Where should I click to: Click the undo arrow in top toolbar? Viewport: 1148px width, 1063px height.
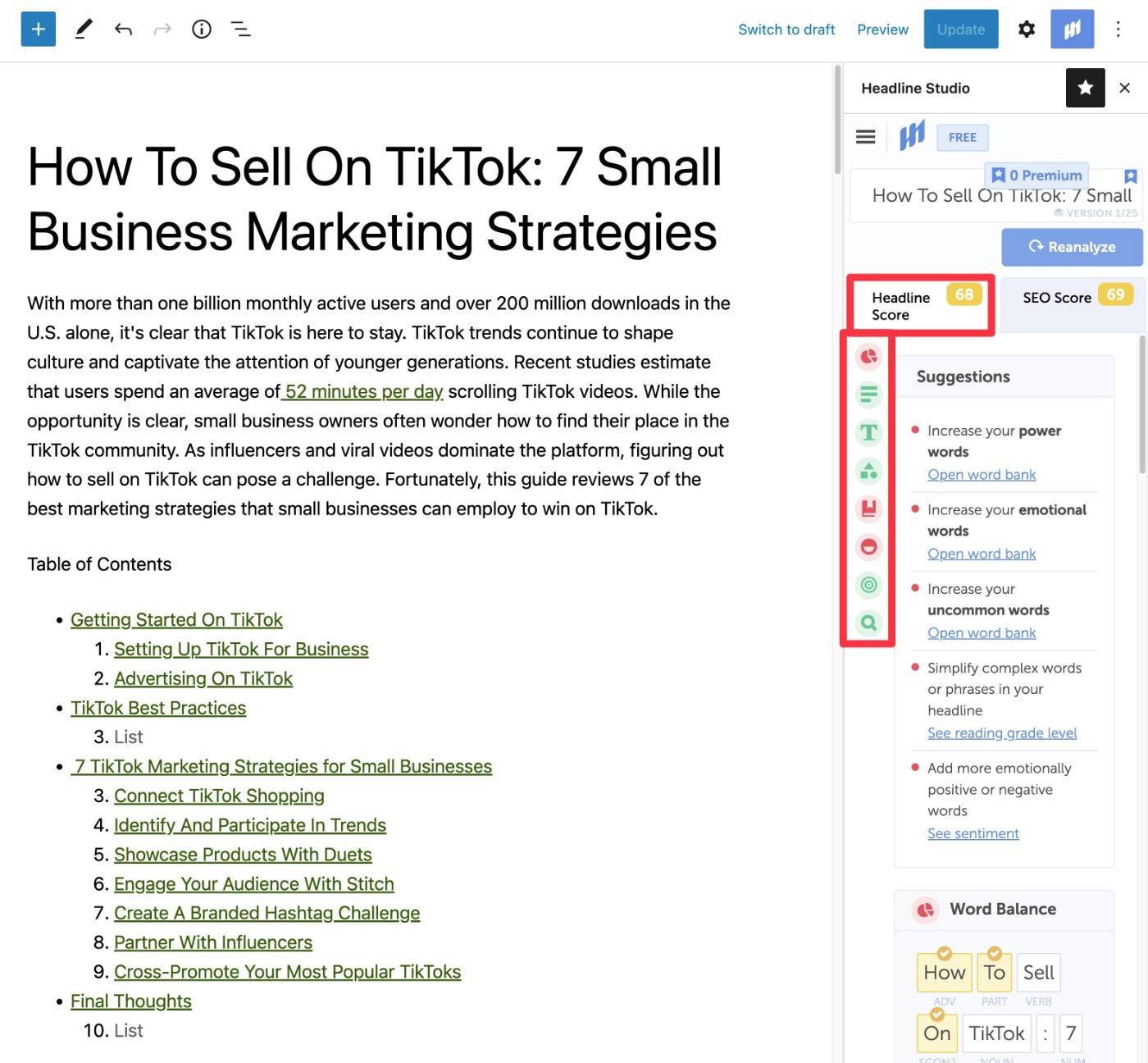point(123,30)
